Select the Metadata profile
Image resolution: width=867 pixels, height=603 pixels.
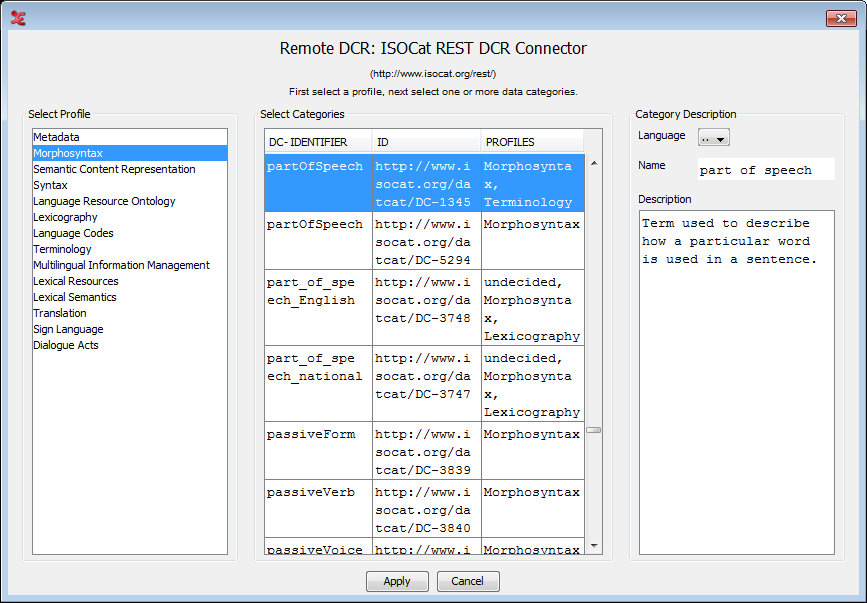point(129,137)
